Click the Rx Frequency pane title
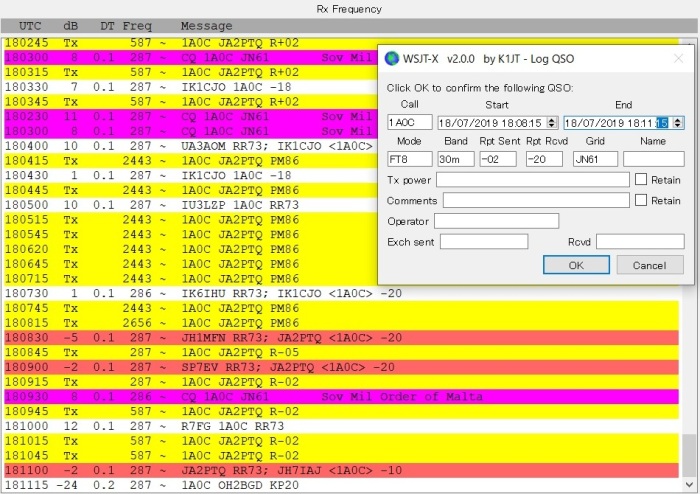Image resolution: width=700 pixels, height=494 pixels. click(349, 9)
